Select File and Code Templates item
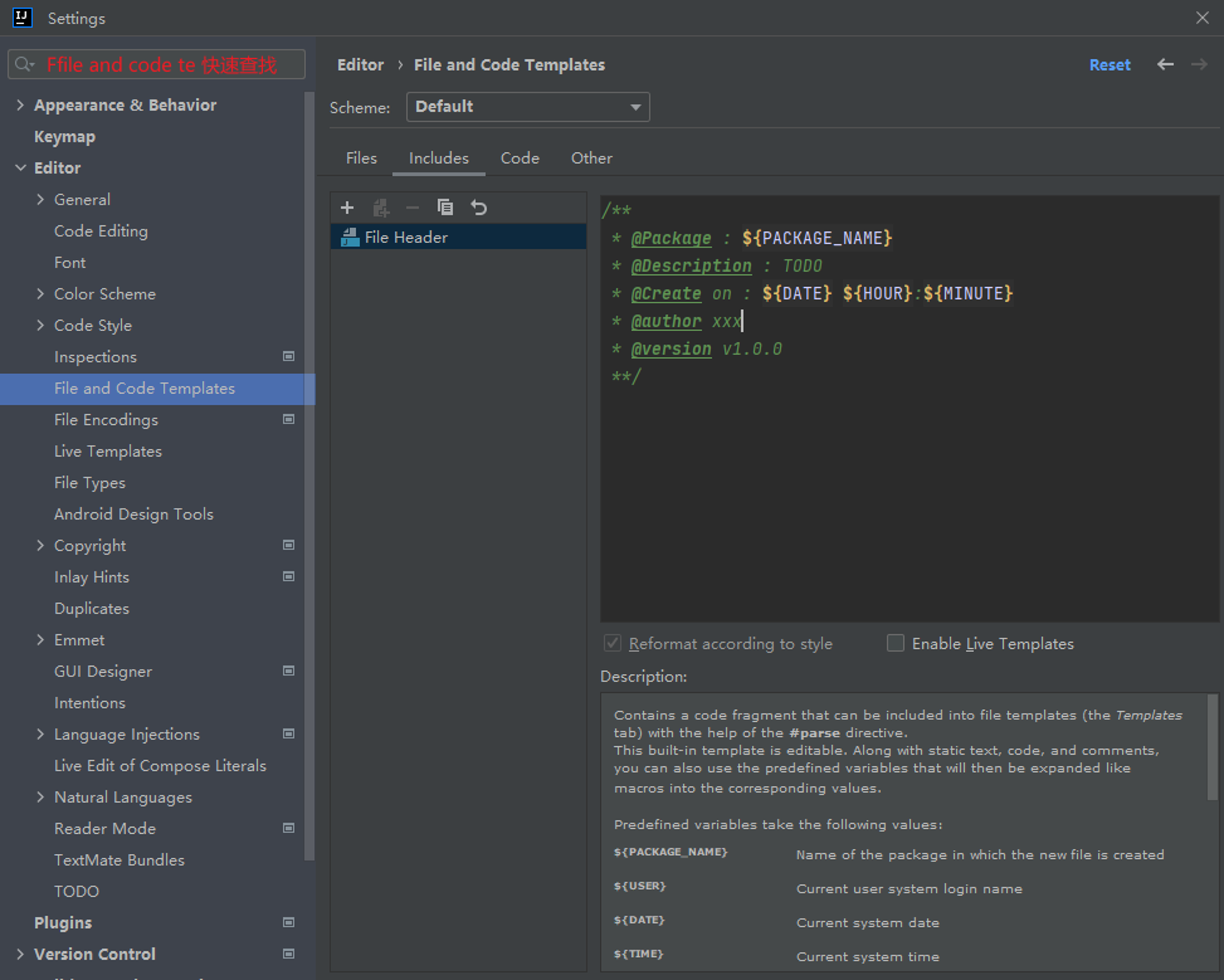This screenshot has width=1224, height=980. (x=157, y=389)
